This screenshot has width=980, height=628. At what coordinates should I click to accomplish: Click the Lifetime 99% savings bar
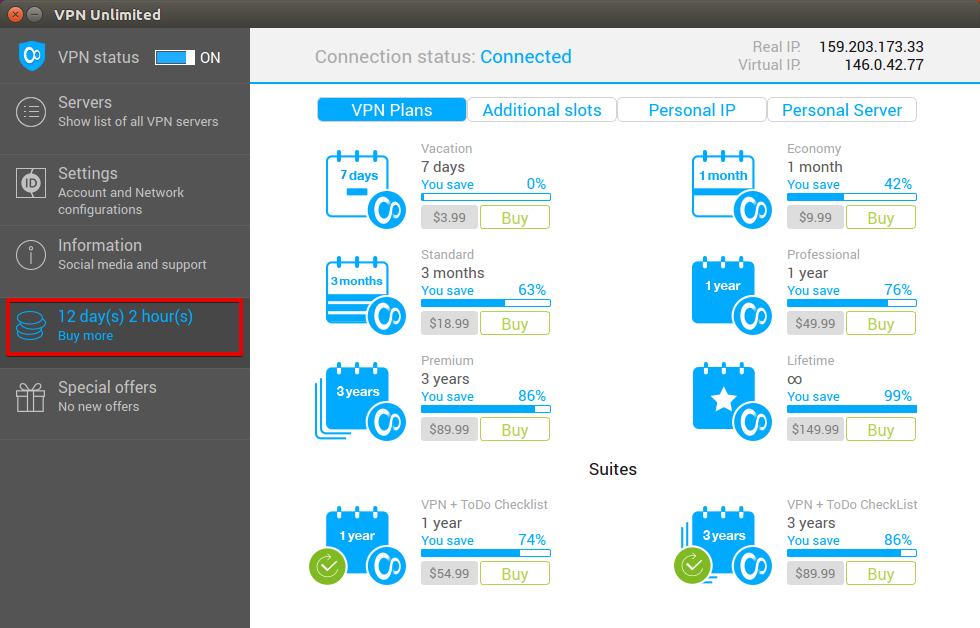(852, 409)
